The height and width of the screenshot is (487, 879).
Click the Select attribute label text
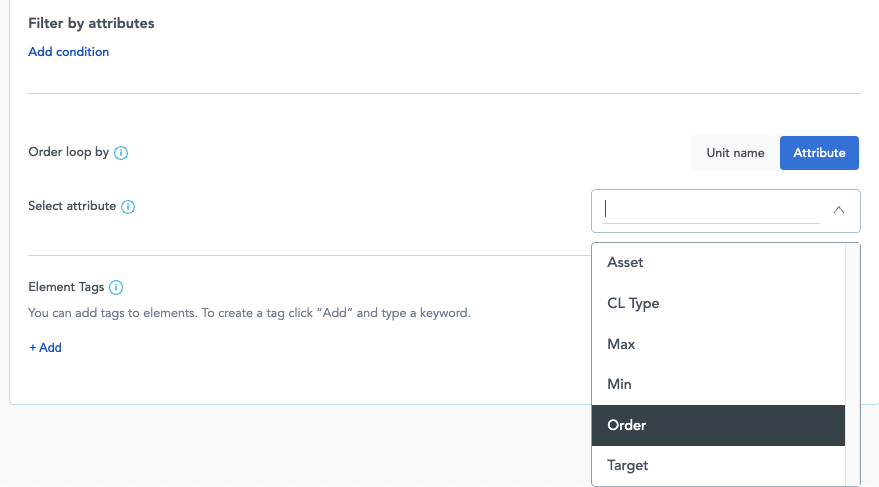click(72, 206)
